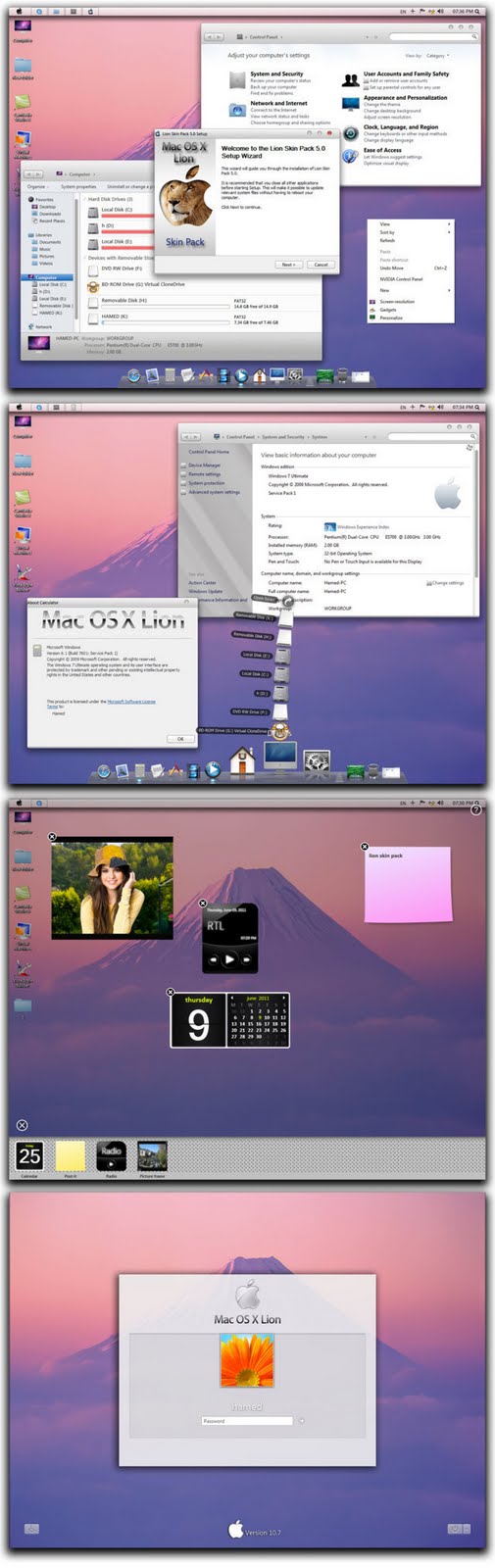This screenshot has width=495, height=1568.
Task: Open enlarged house icon in magnified dock
Action: click(244, 760)
